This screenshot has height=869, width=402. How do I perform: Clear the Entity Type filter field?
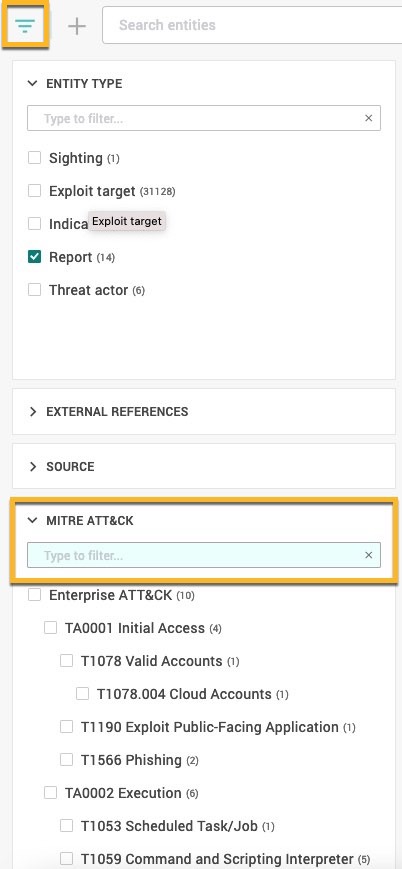369,118
